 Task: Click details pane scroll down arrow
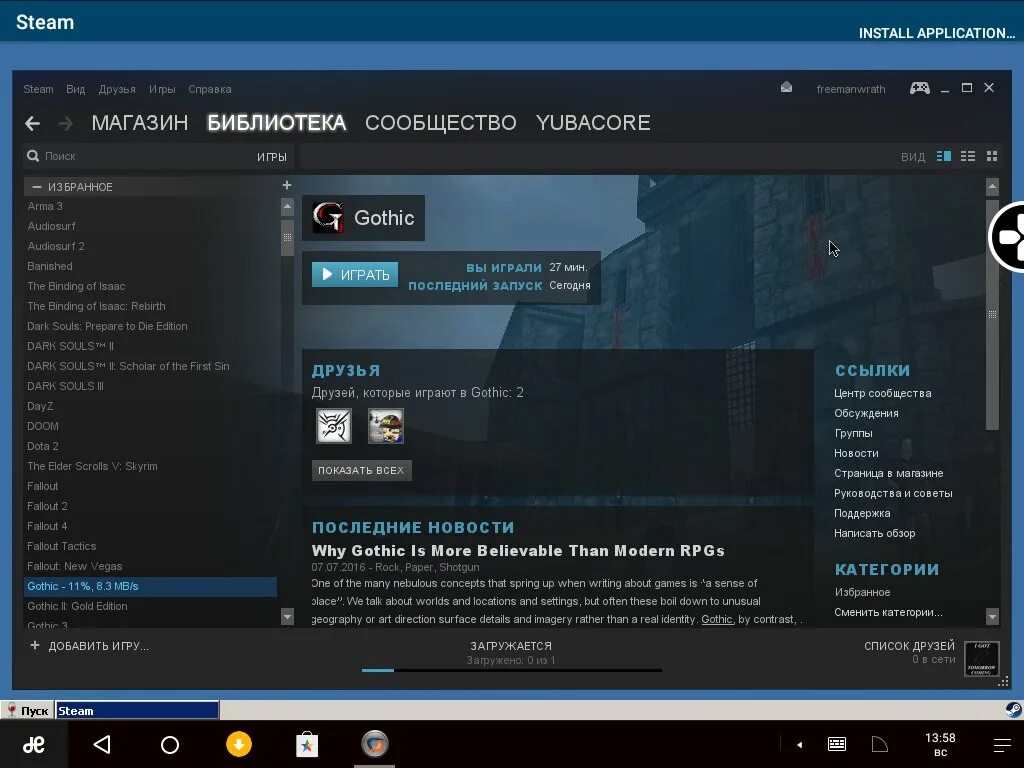tap(992, 616)
